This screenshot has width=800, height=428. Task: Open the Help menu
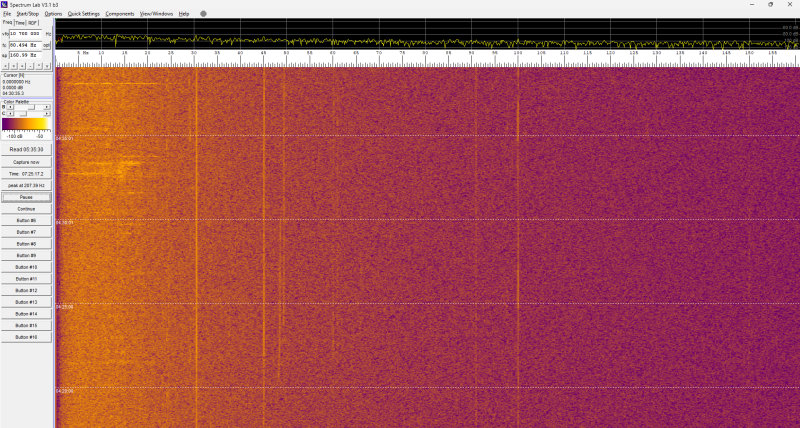[x=184, y=14]
